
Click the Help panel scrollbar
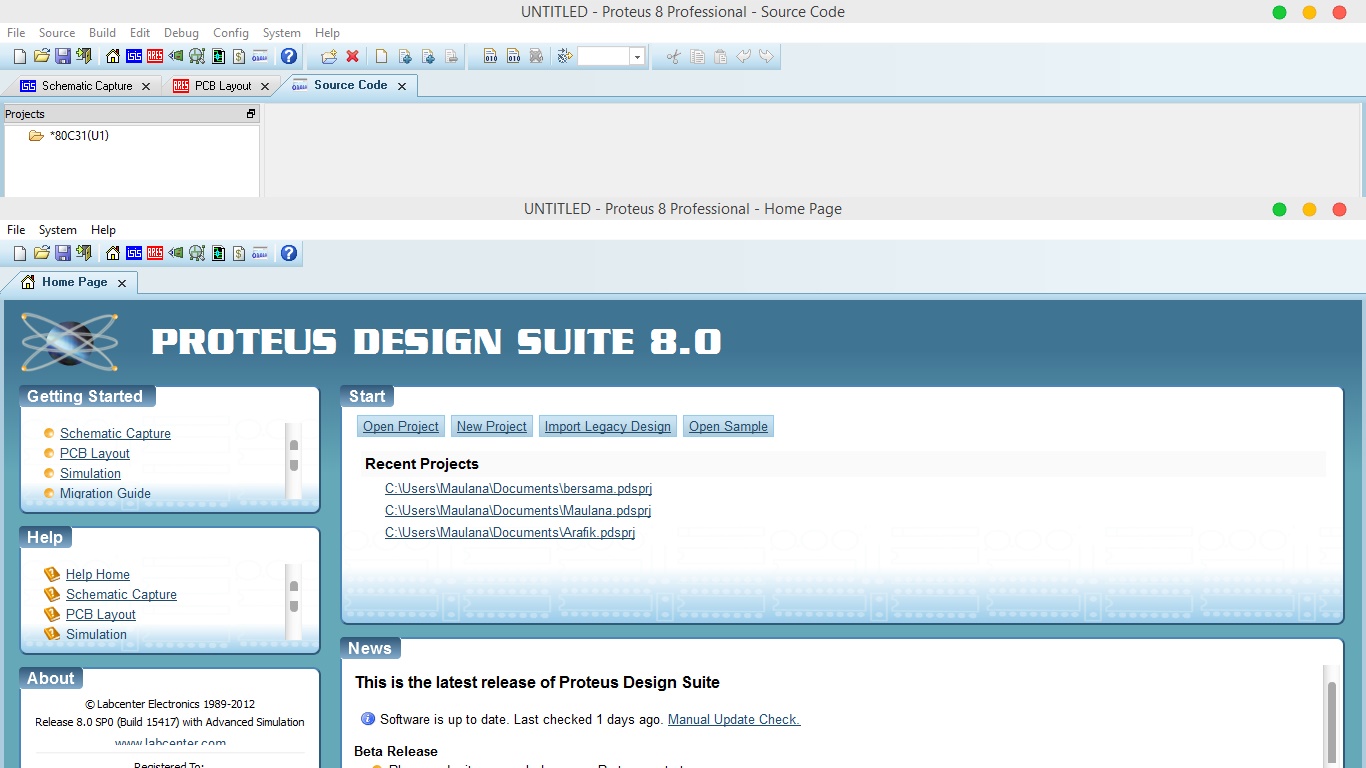(x=293, y=602)
